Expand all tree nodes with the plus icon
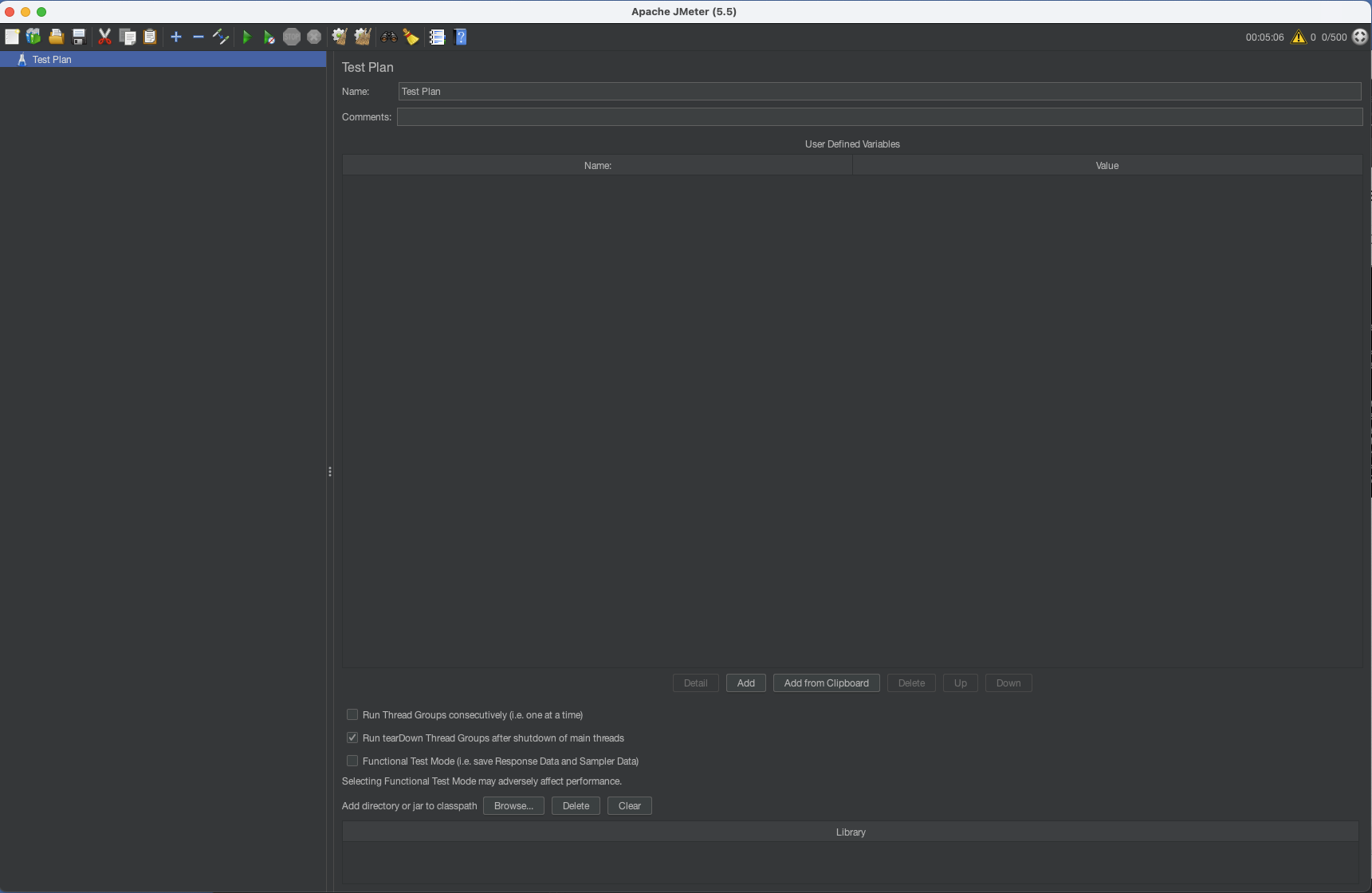Screen dimensions: 1372x893 click(176, 37)
